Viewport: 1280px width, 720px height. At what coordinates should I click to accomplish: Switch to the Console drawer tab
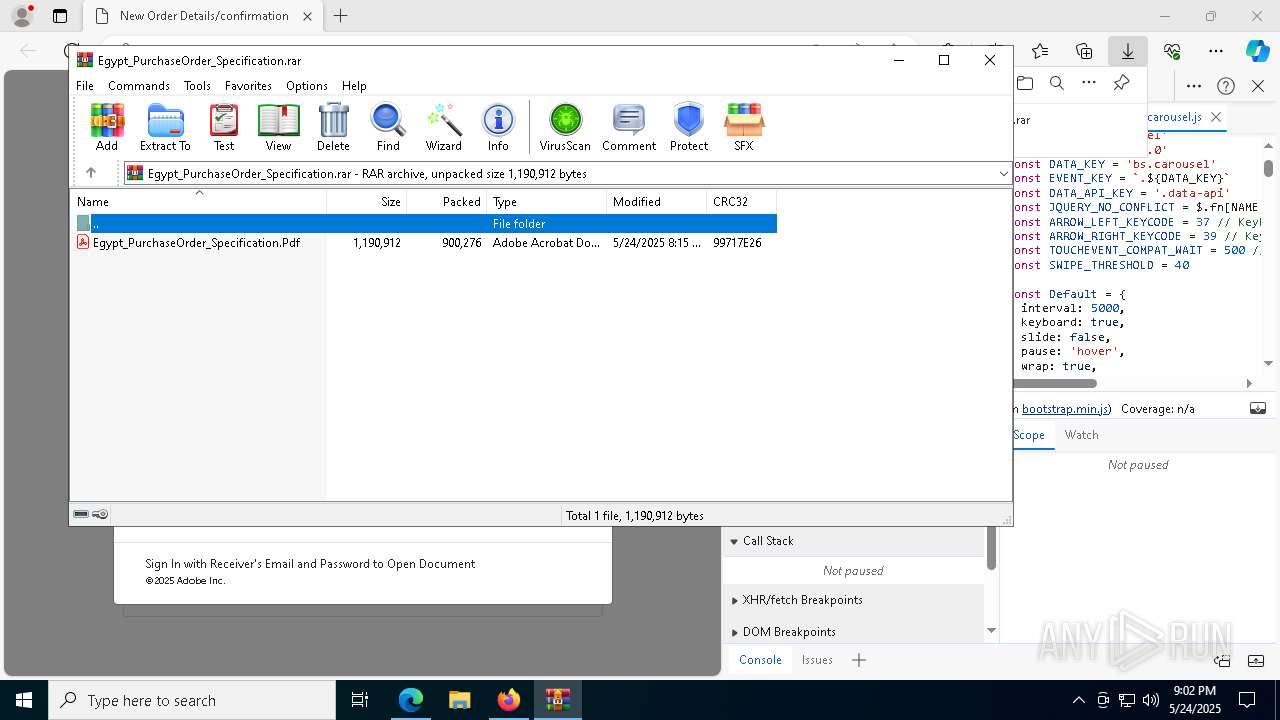(760, 660)
